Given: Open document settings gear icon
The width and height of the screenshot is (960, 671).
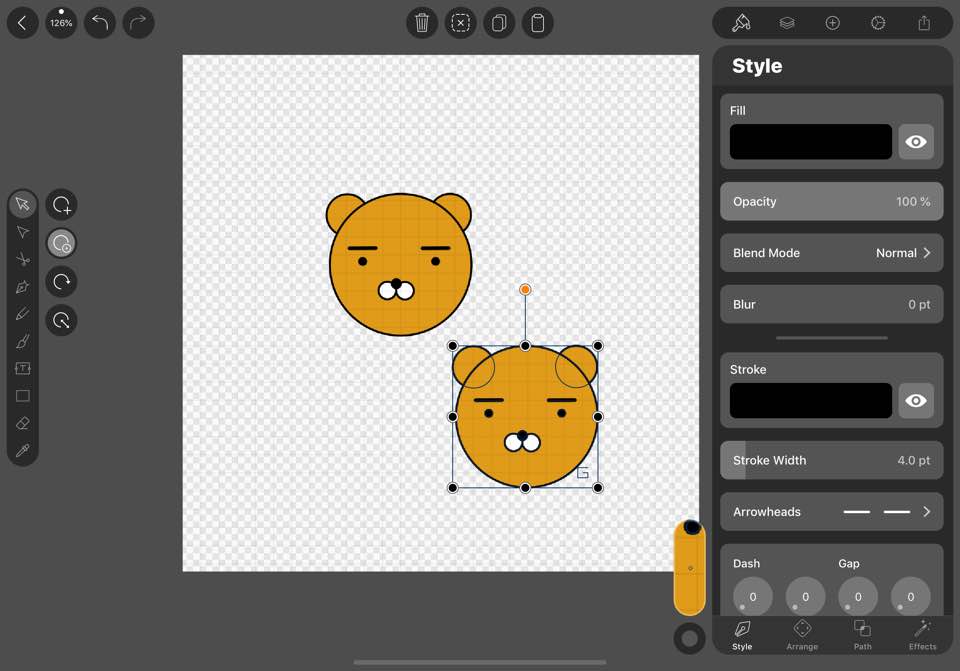Looking at the screenshot, I should click(878, 23).
